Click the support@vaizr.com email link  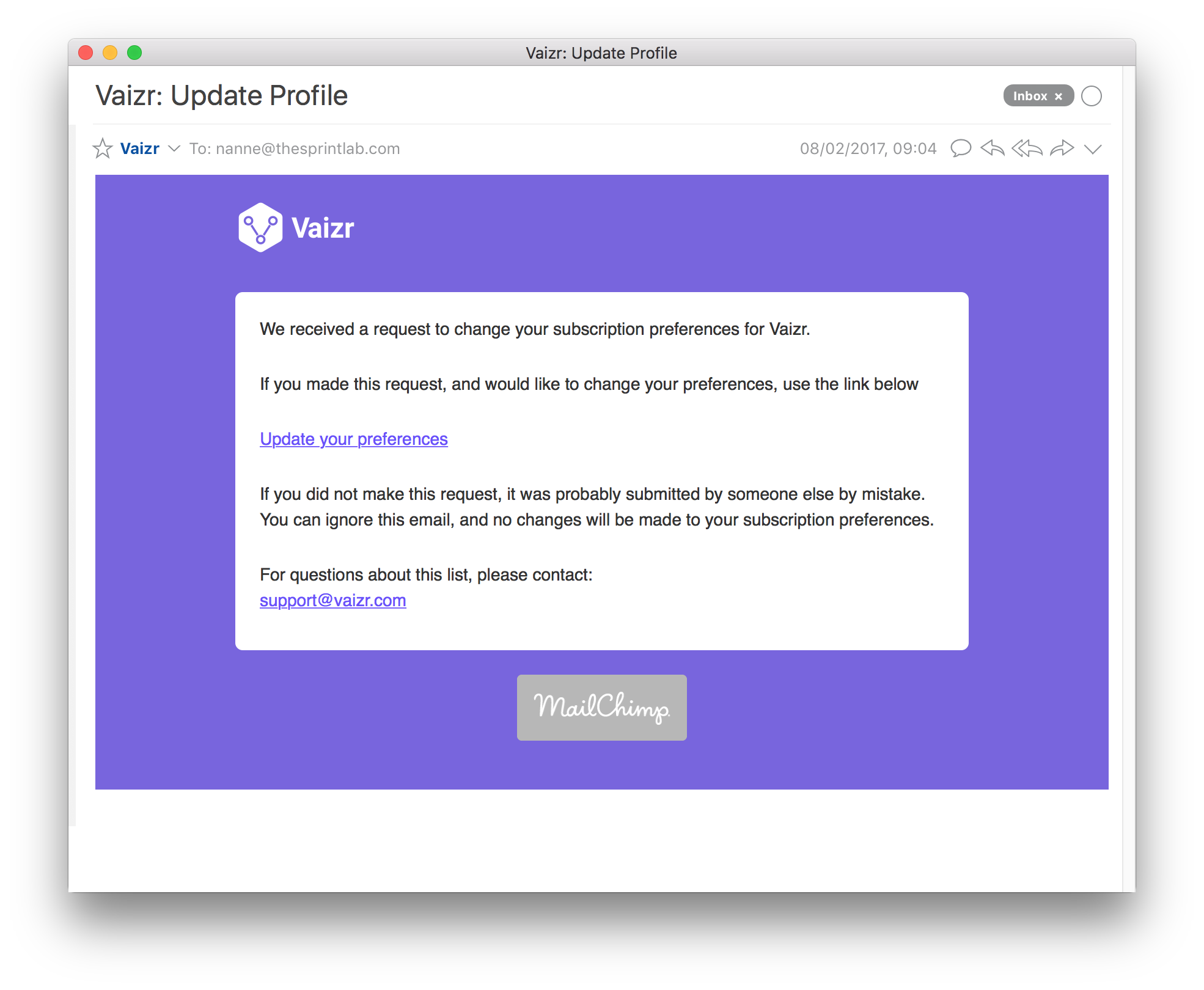[333, 600]
